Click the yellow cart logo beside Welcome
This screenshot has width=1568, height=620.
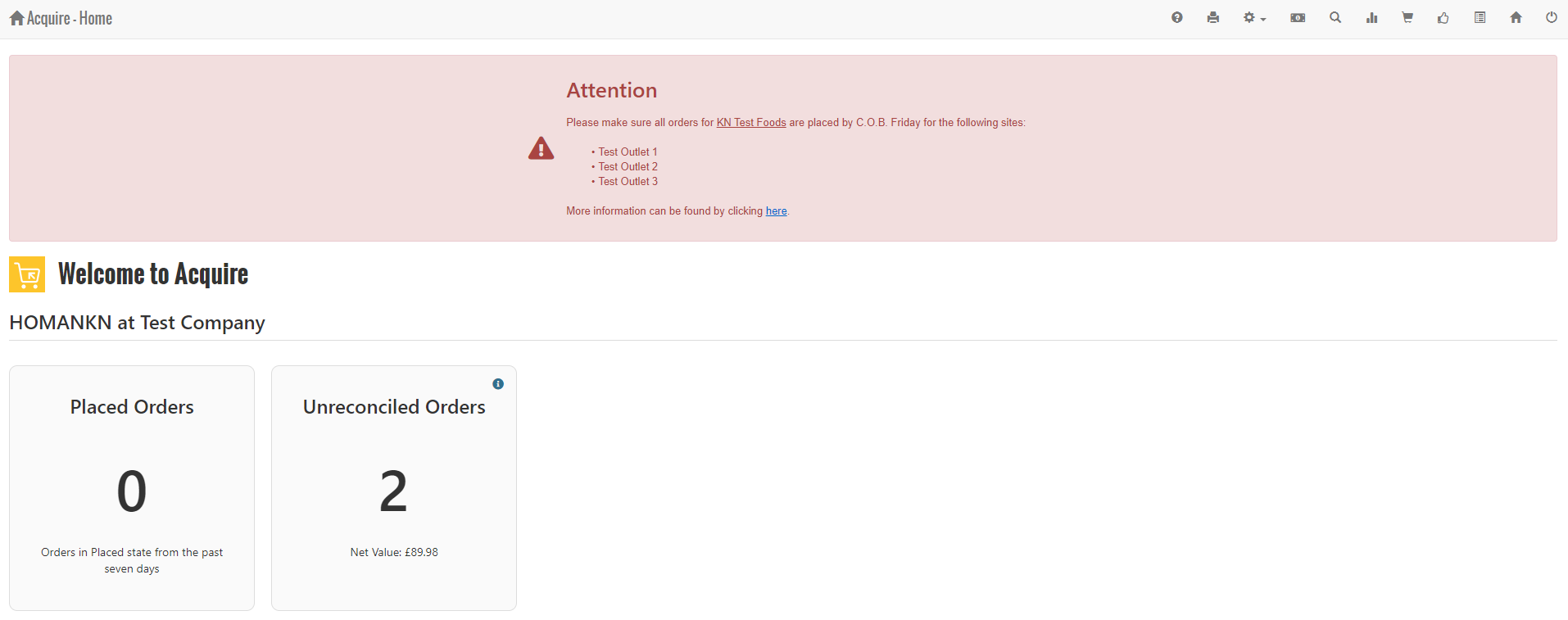pyautogui.click(x=27, y=274)
